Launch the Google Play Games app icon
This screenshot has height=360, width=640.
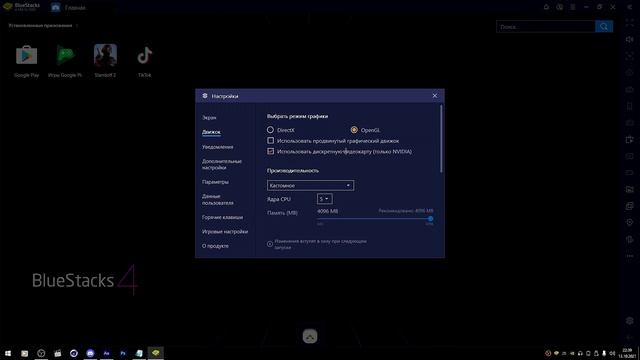(x=65, y=55)
